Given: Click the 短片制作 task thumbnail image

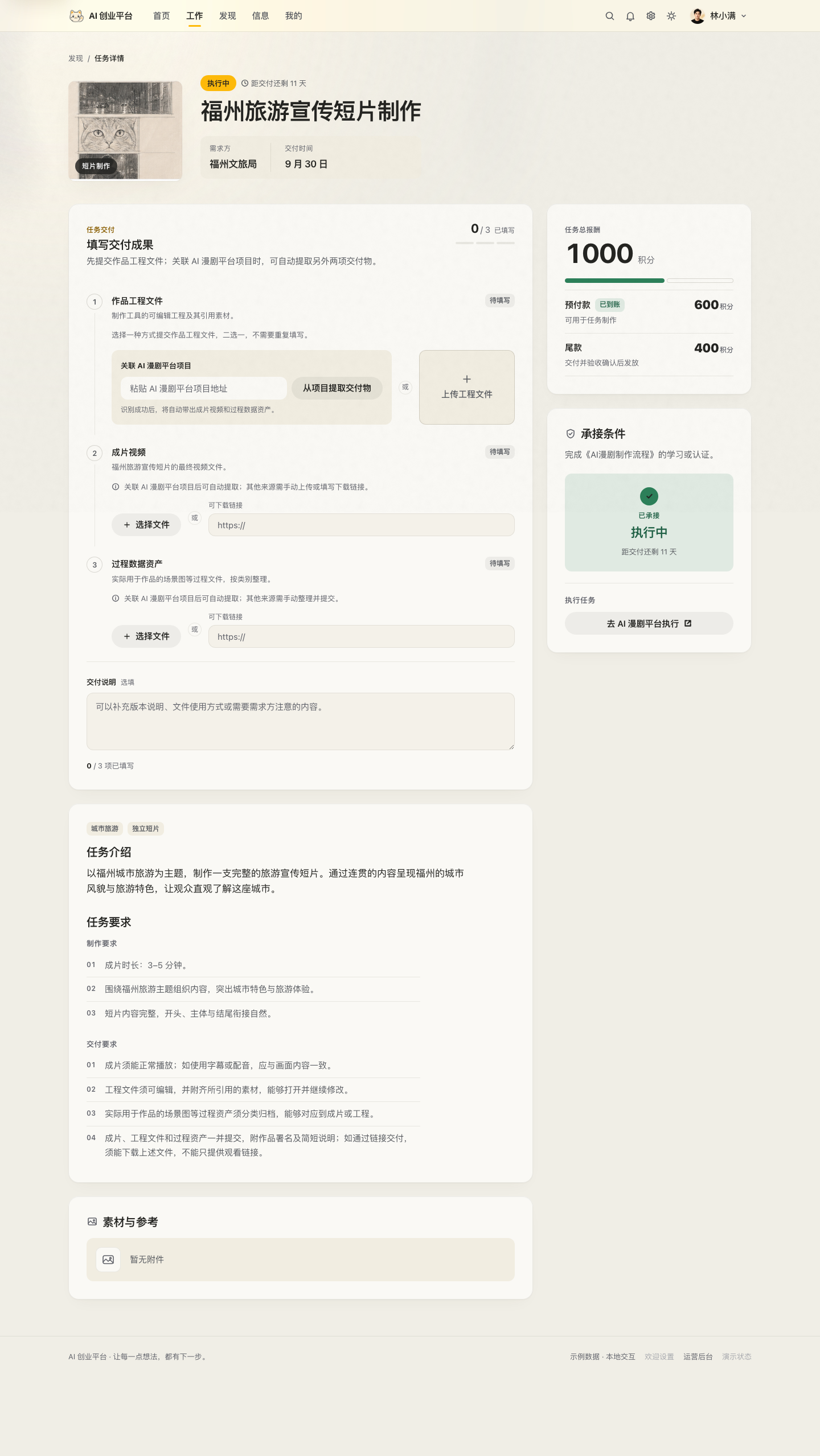Looking at the screenshot, I should pyautogui.click(x=125, y=130).
